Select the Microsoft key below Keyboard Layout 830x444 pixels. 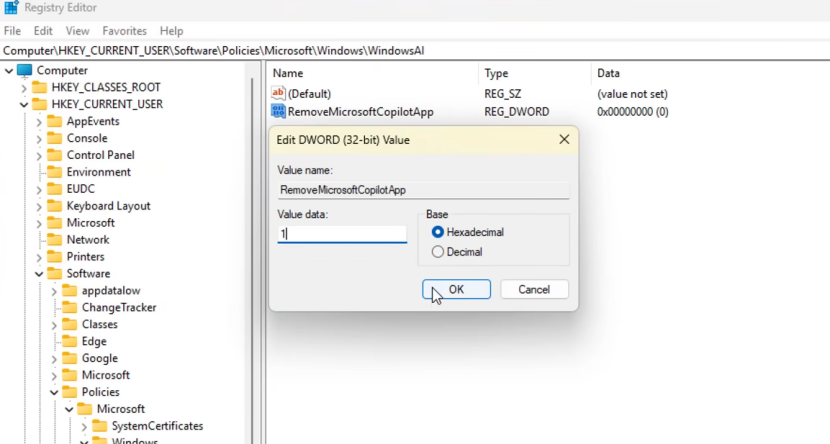coord(91,223)
